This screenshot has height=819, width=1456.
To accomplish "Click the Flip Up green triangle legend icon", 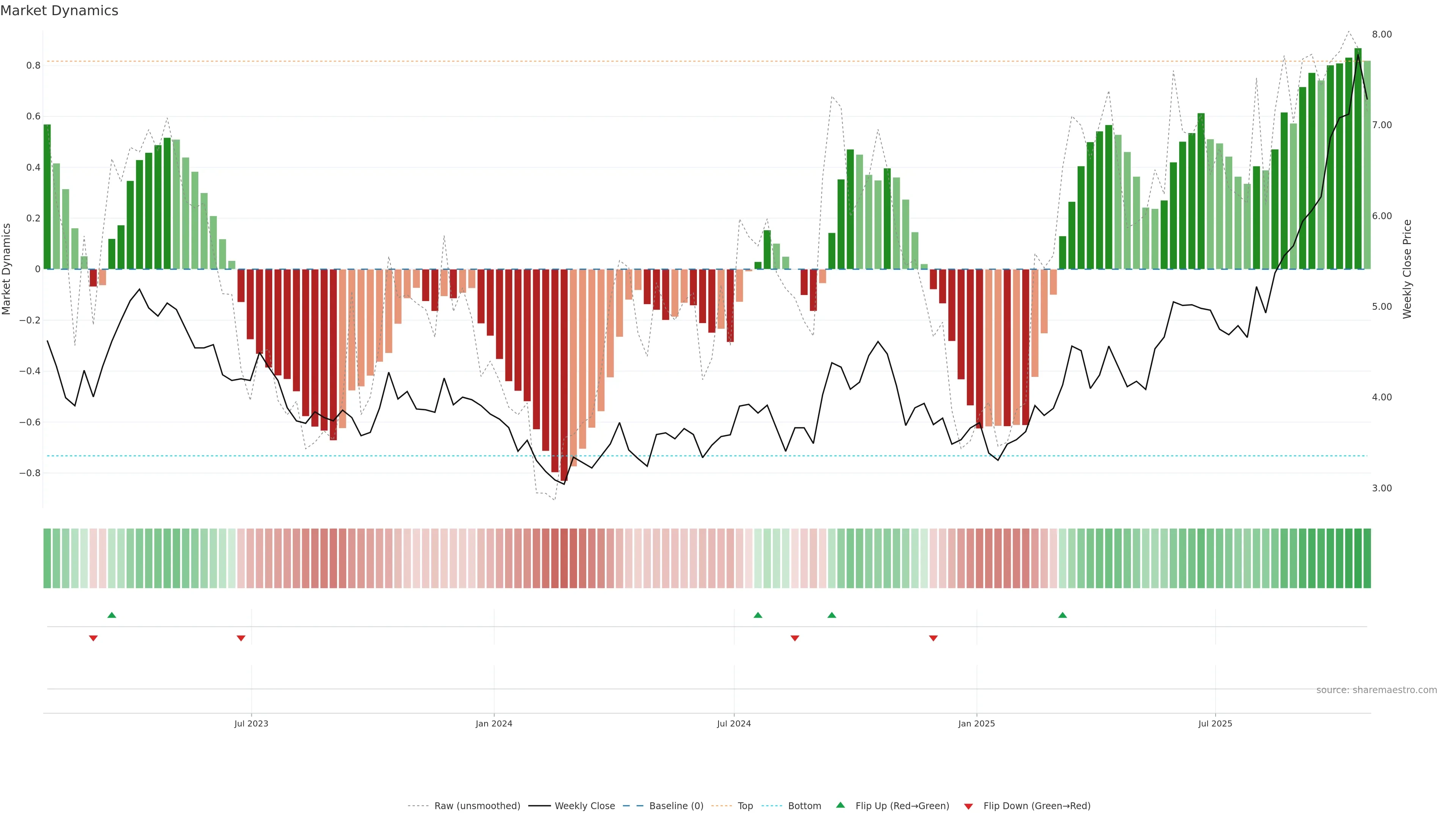I will (841, 805).
